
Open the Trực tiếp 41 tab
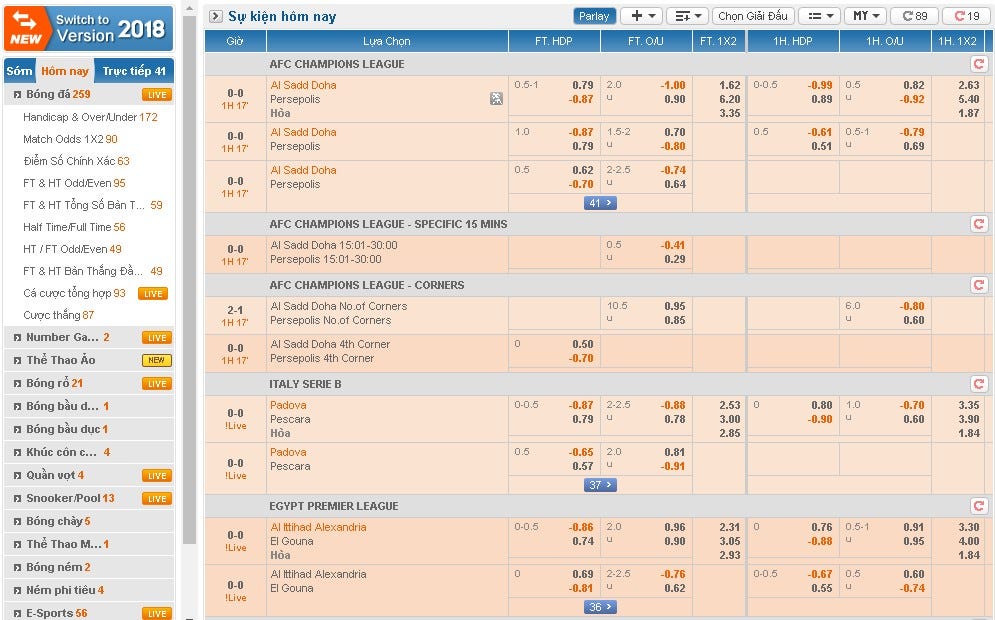[134, 71]
